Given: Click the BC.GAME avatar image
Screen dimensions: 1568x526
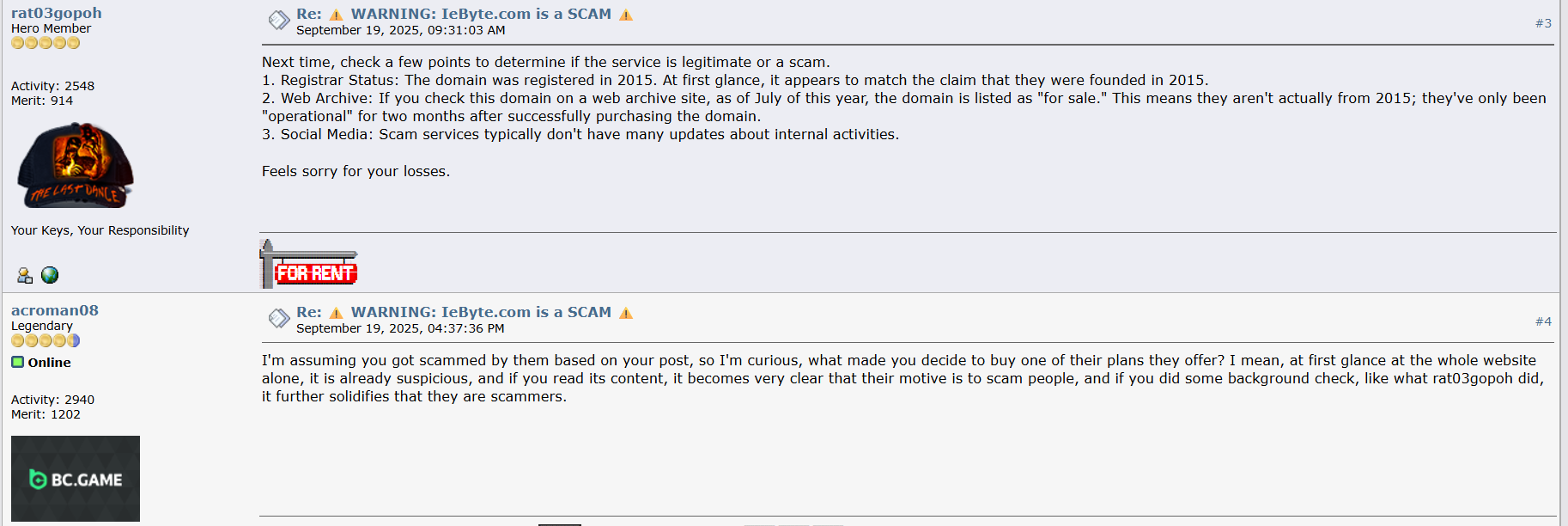Looking at the screenshot, I should click(76, 478).
